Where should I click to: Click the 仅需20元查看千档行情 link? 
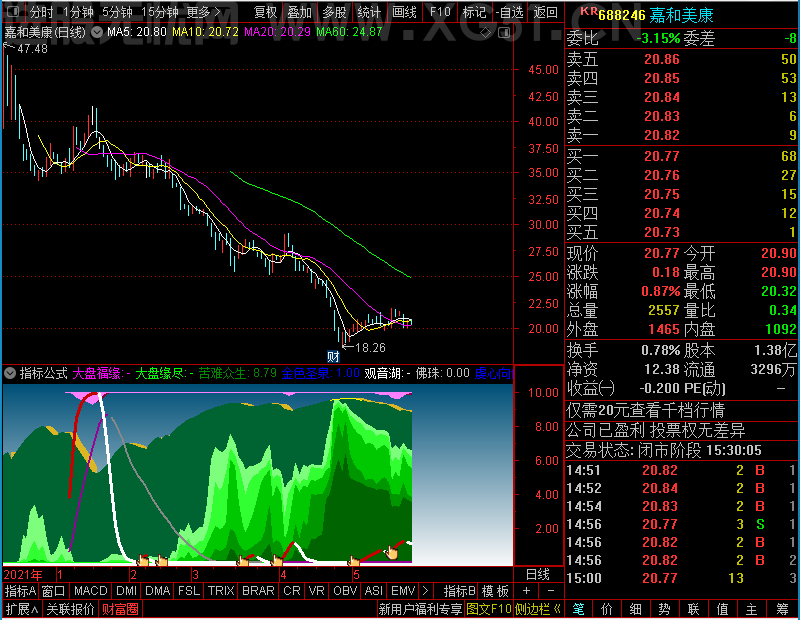coord(645,410)
